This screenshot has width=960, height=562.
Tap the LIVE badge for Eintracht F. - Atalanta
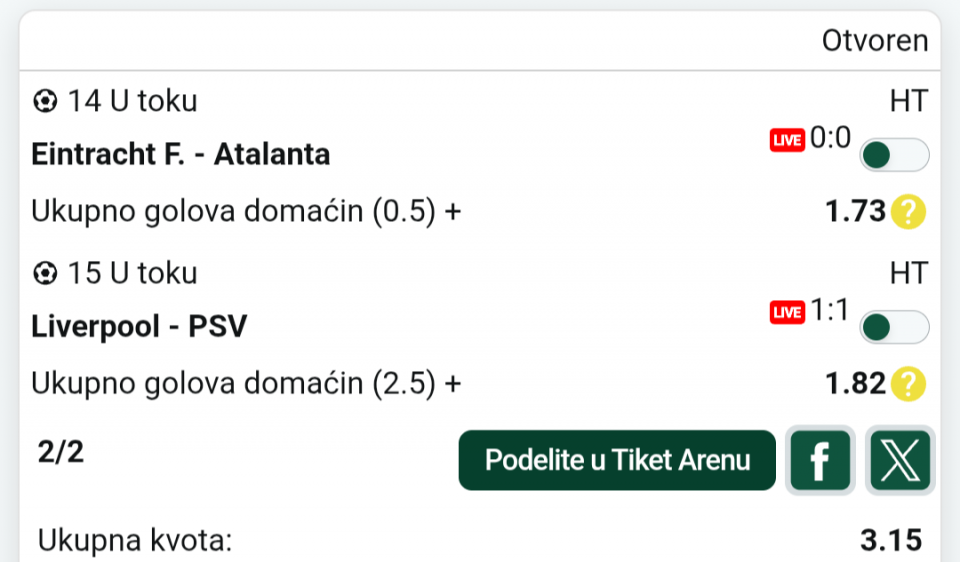787,141
